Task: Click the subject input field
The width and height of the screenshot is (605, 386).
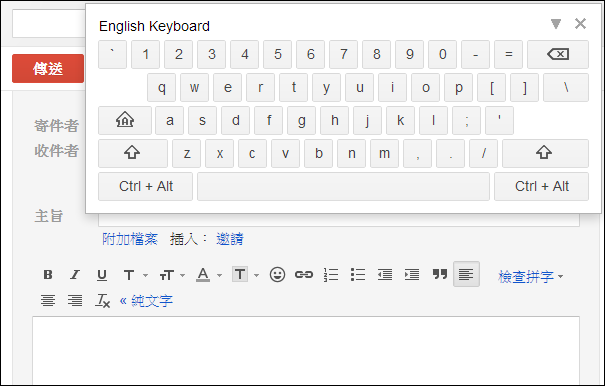Action: pyautogui.click(x=339, y=220)
